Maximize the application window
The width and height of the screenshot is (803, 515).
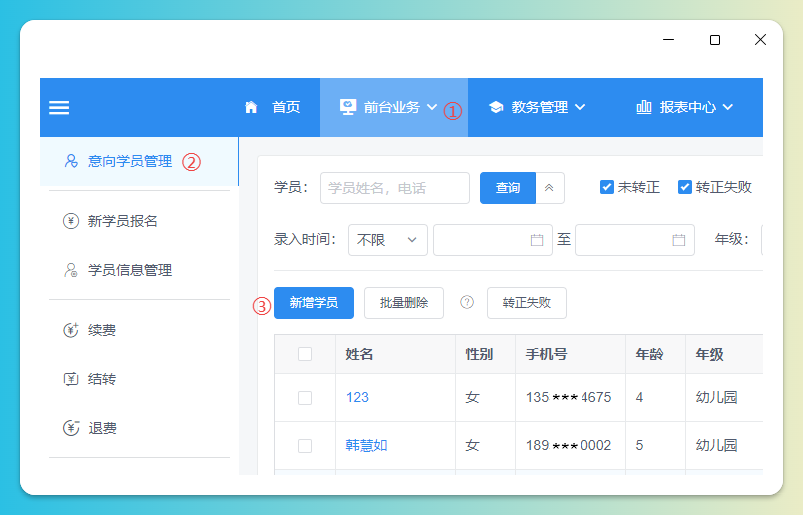tap(715, 40)
